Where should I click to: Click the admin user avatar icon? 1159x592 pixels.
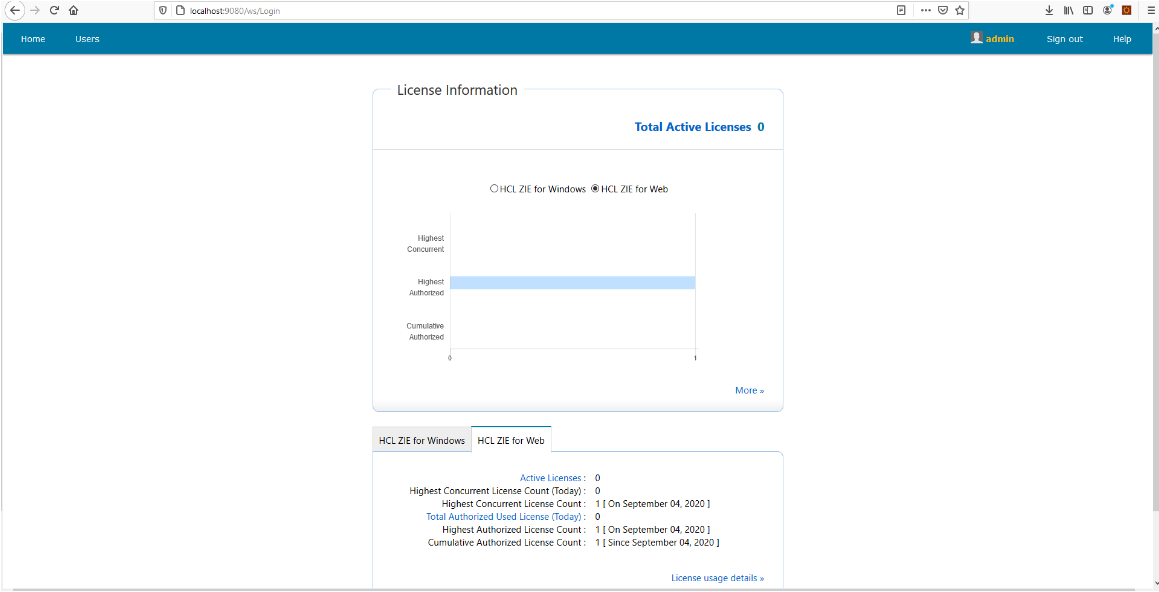976,38
